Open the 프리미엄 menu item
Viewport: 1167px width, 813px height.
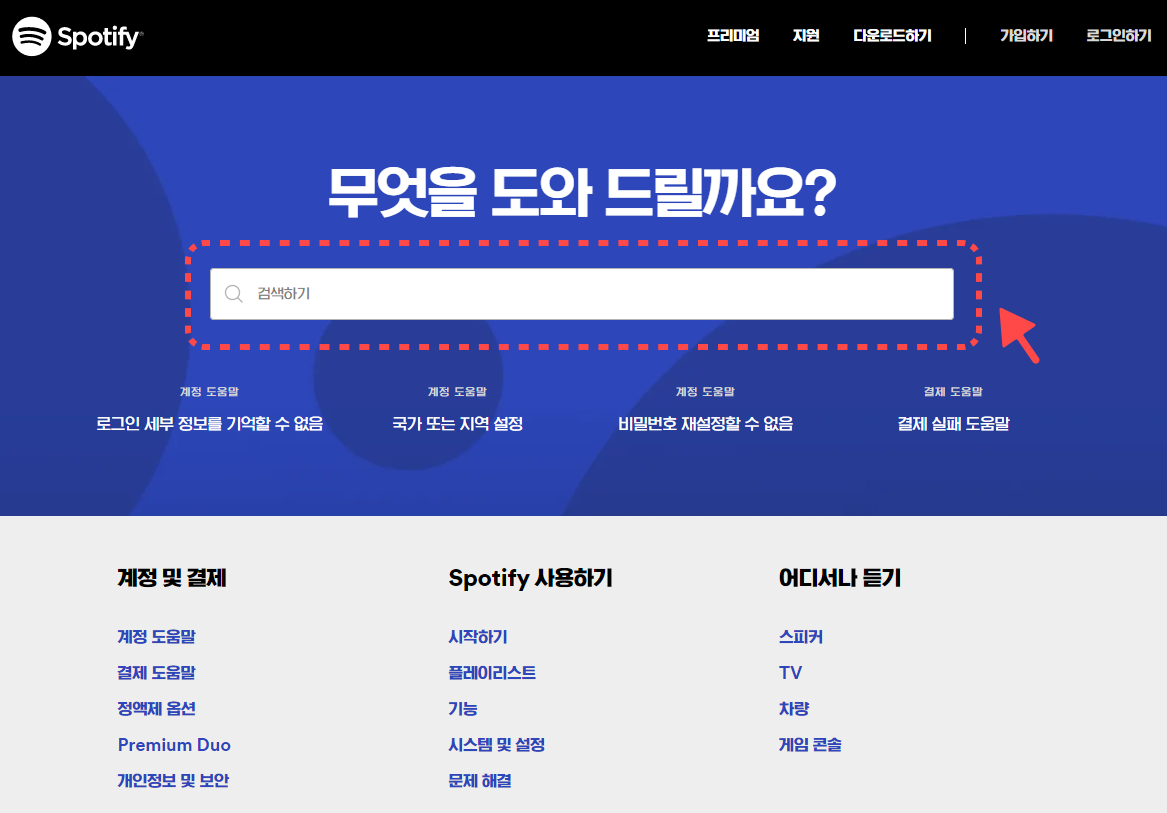point(733,35)
